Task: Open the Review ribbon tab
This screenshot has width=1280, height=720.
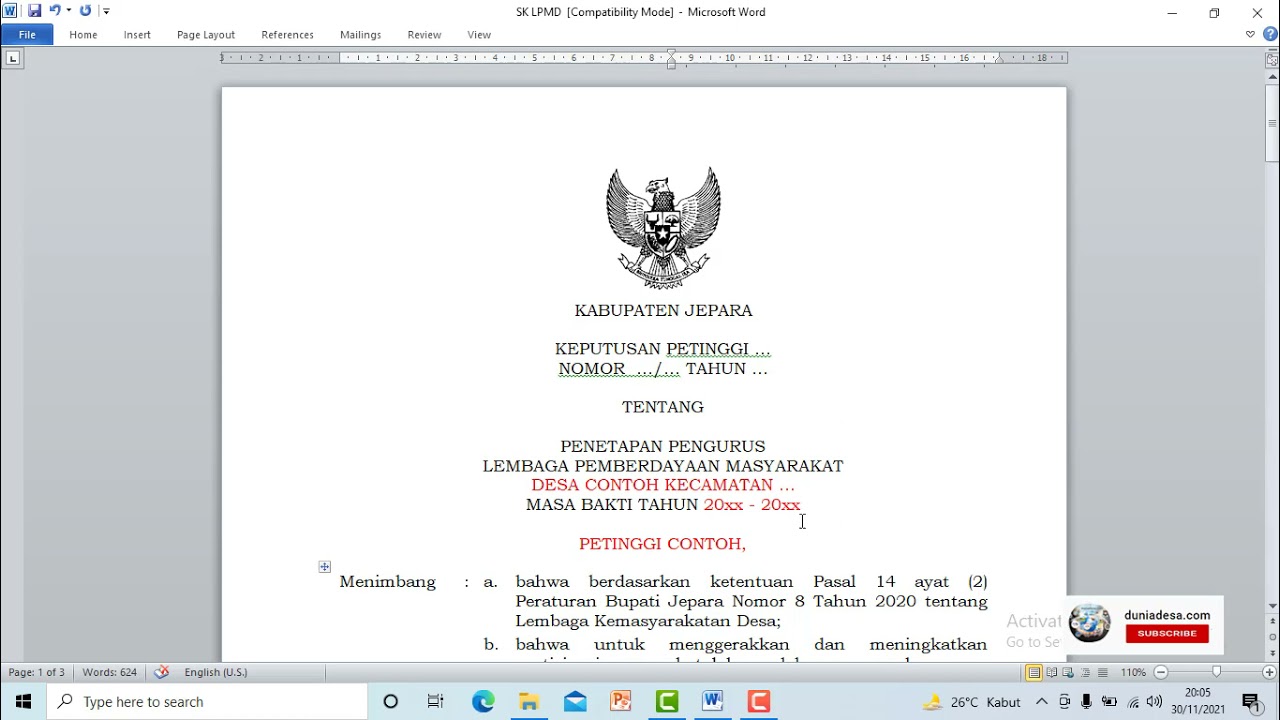Action: [424, 34]
